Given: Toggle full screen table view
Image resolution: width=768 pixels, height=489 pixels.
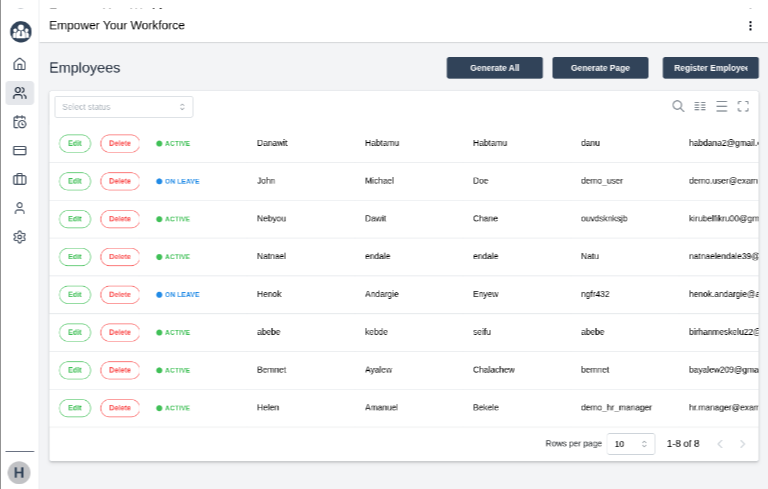Looking at the screenshot, I should coord(743,106).
